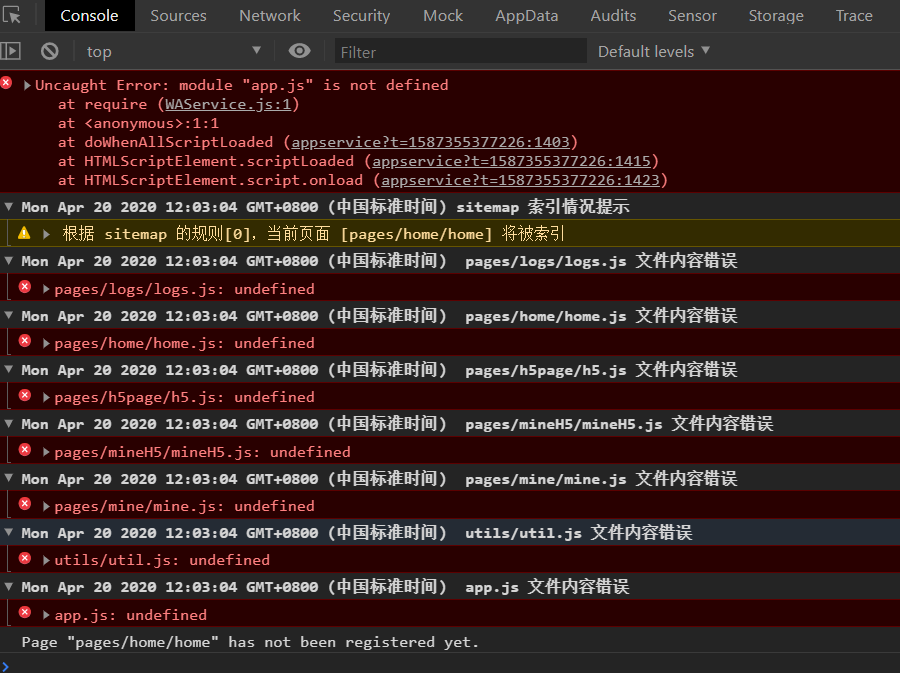Viewport: 900px width, 673px height.
Task: Click the Filter input field
Action: point(460,52)
